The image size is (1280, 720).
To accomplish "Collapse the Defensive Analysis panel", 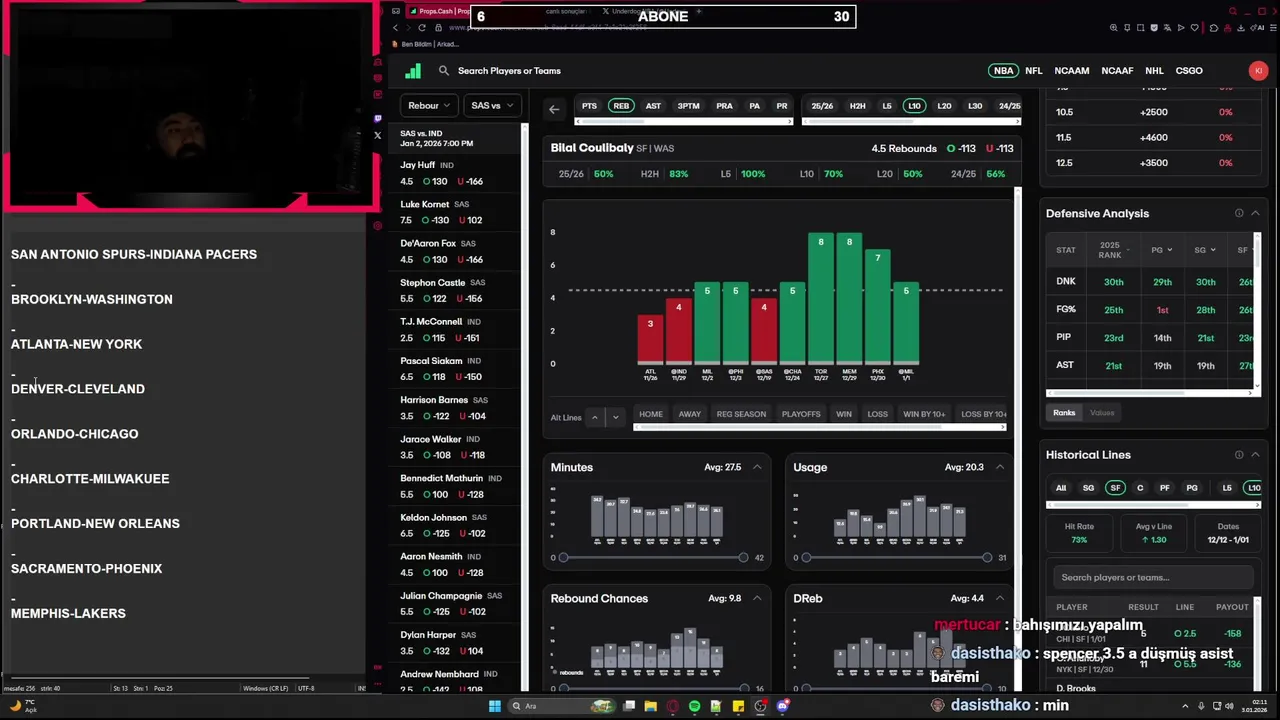I will tap(1255, 213).
